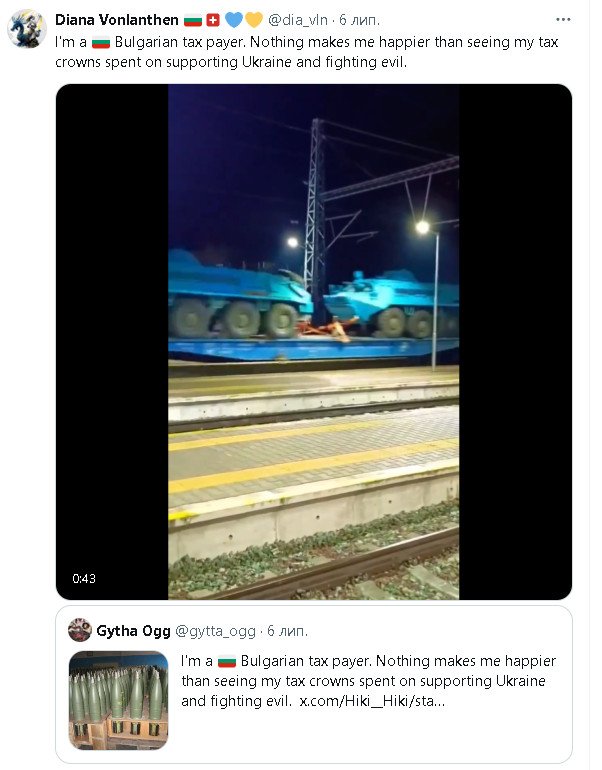Screen dimensions: 602x770
Task: Click the Swiss flag emoji in Diana's name
Action: pos(213,20)
